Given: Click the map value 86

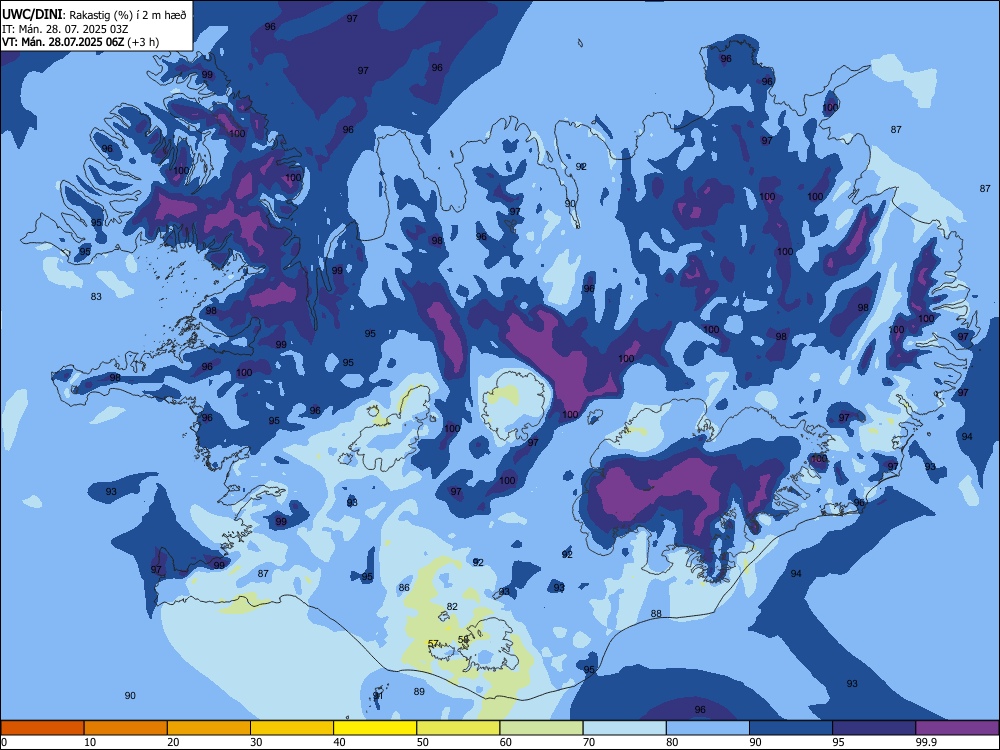Looking at the screenshot, I should coord(404,587).
